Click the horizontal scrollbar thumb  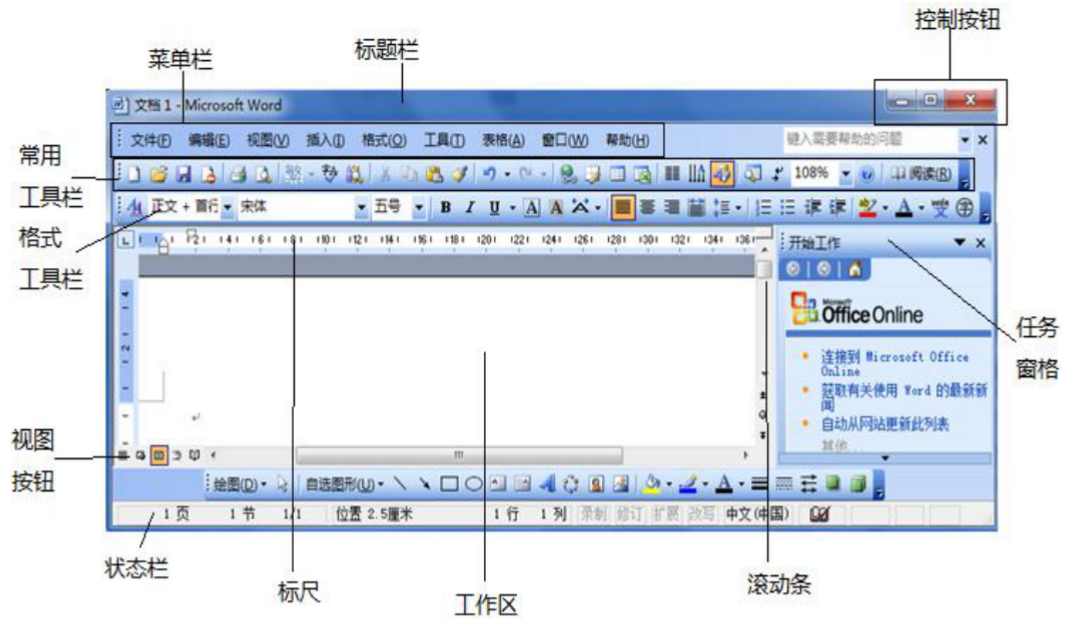pos(459,455)
